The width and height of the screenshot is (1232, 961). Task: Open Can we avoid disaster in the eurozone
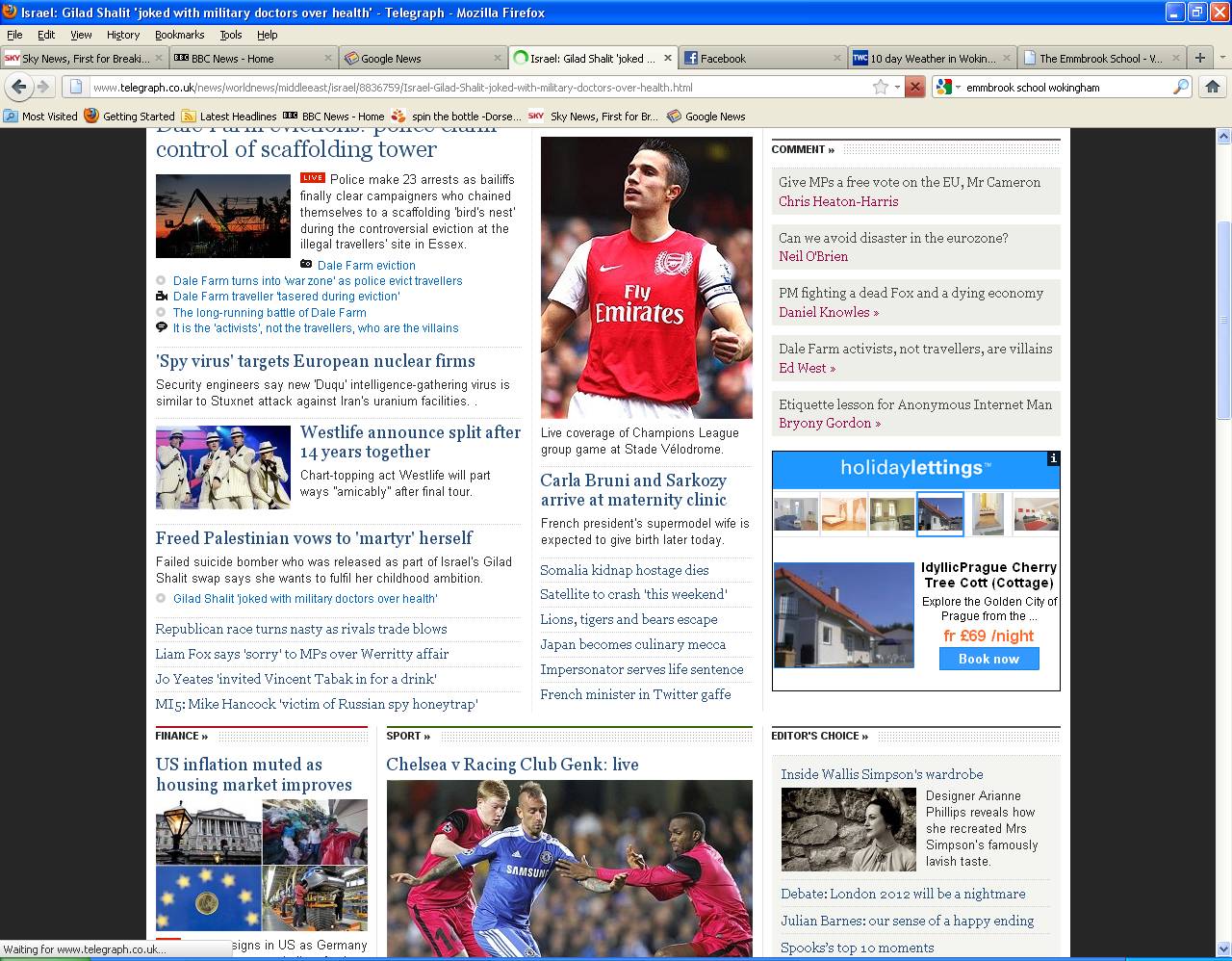[893, 238]
